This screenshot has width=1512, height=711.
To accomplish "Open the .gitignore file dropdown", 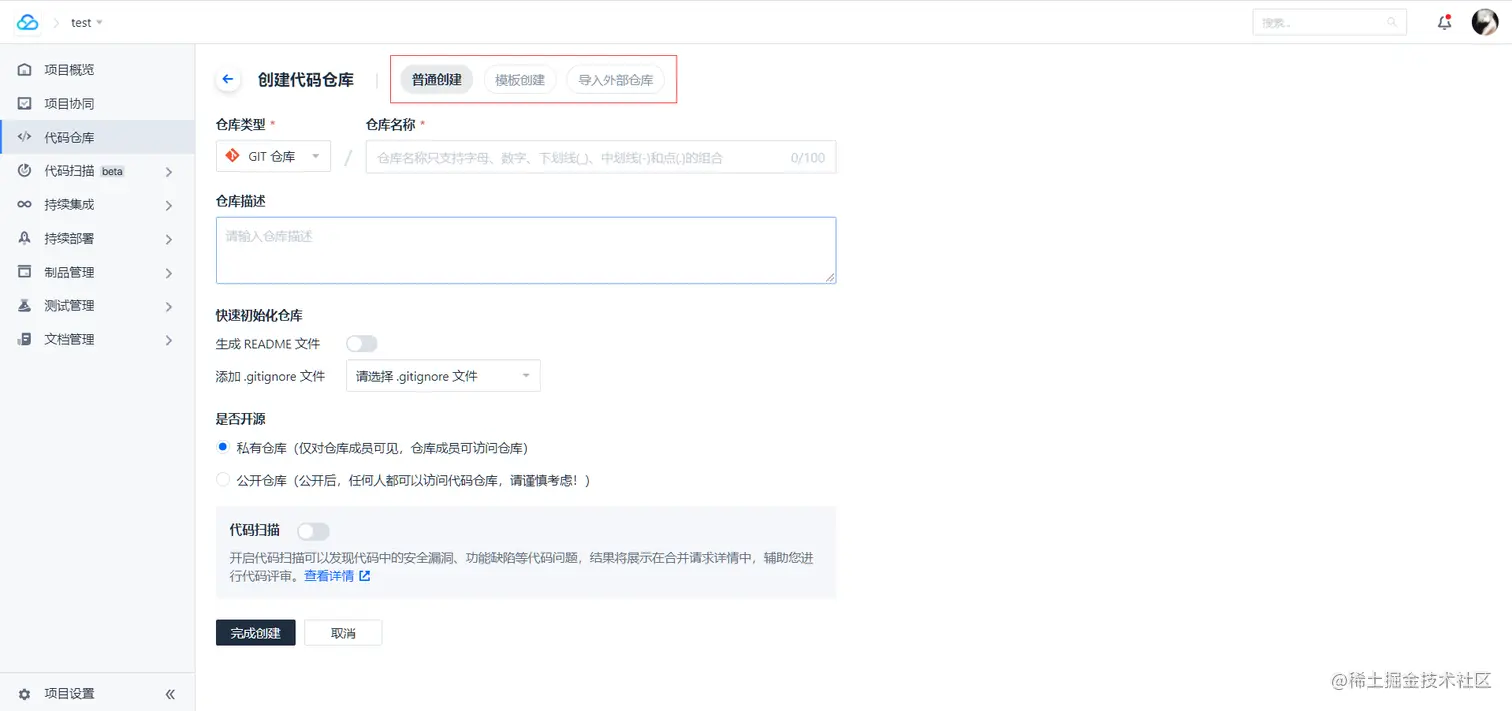I will tap(443, 375).
